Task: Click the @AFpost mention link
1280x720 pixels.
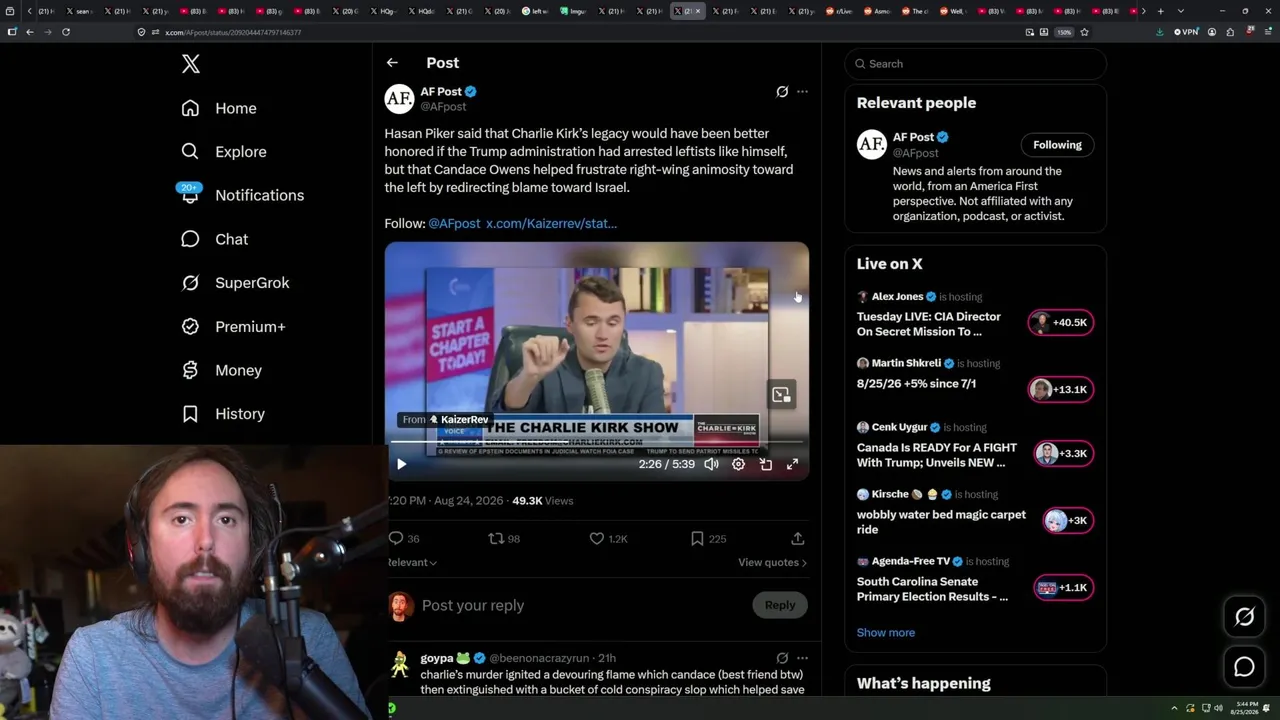Action: (x=454, y=223)
